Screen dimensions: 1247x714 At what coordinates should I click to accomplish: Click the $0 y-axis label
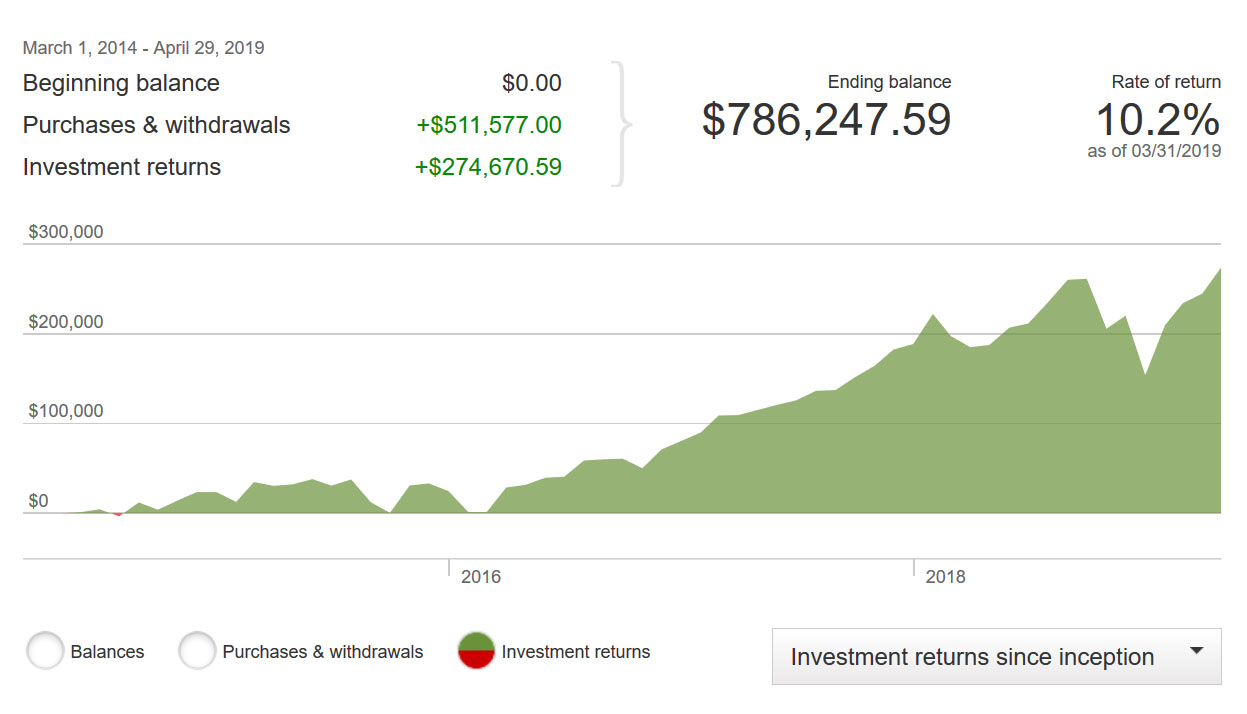38,501
